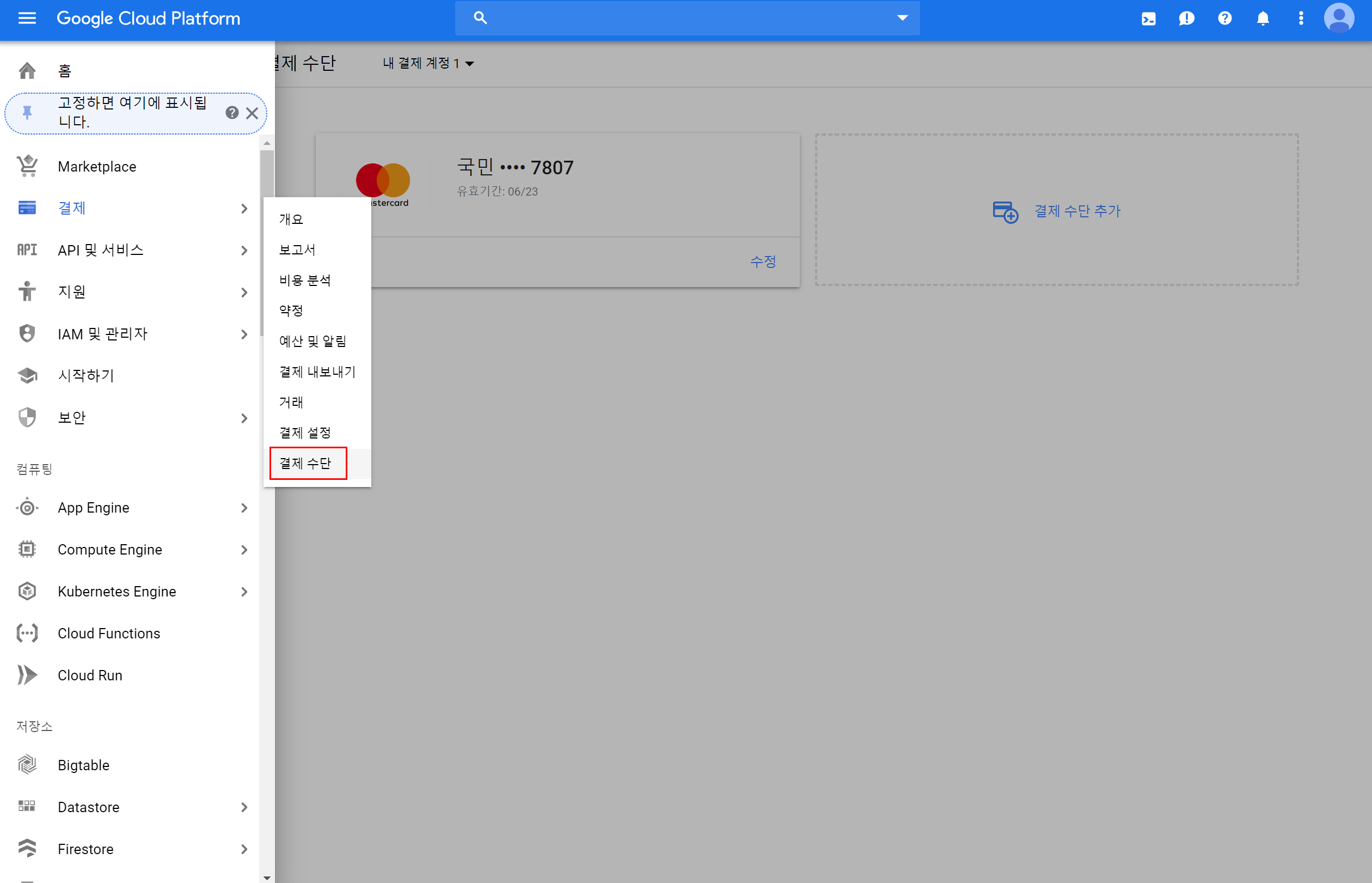The image size is (1372, 883).
Task: Click the Kubernetes Engine icon
Action: (27, 591)
